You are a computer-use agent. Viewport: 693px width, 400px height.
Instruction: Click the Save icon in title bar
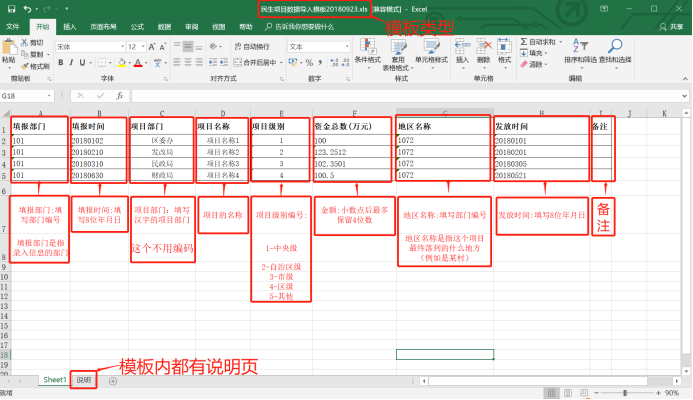[x=11, y=9]
